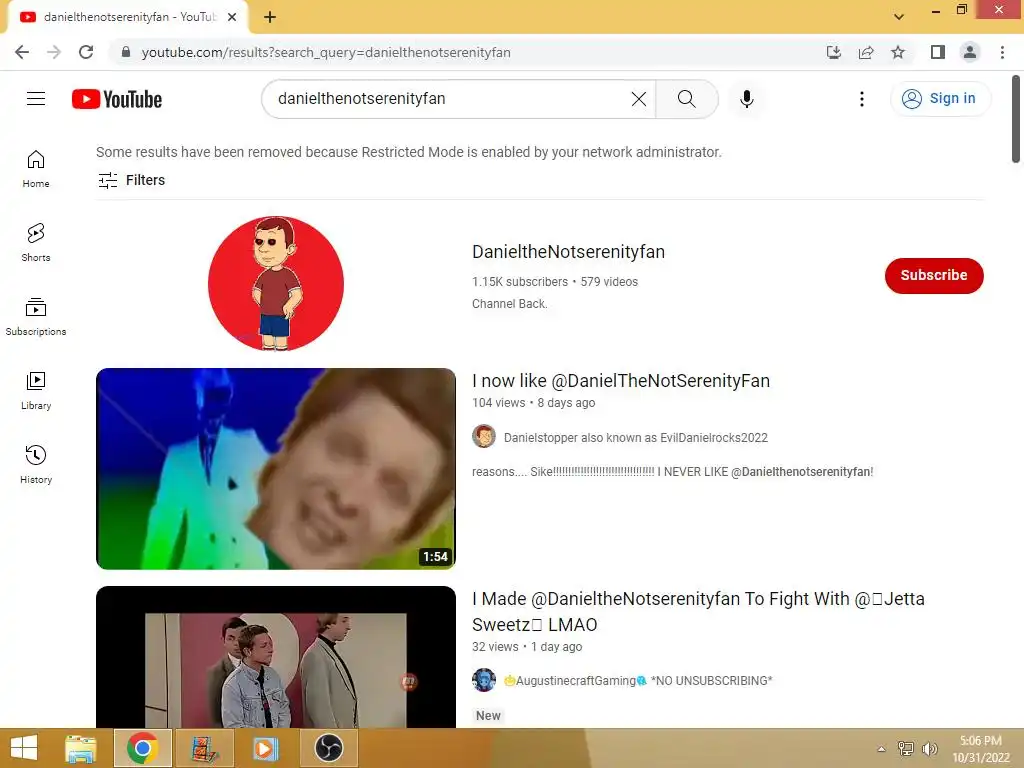Open the YouTube hamburger guide menu
This screenshot has height=768, width=1024.
(36, 99)
